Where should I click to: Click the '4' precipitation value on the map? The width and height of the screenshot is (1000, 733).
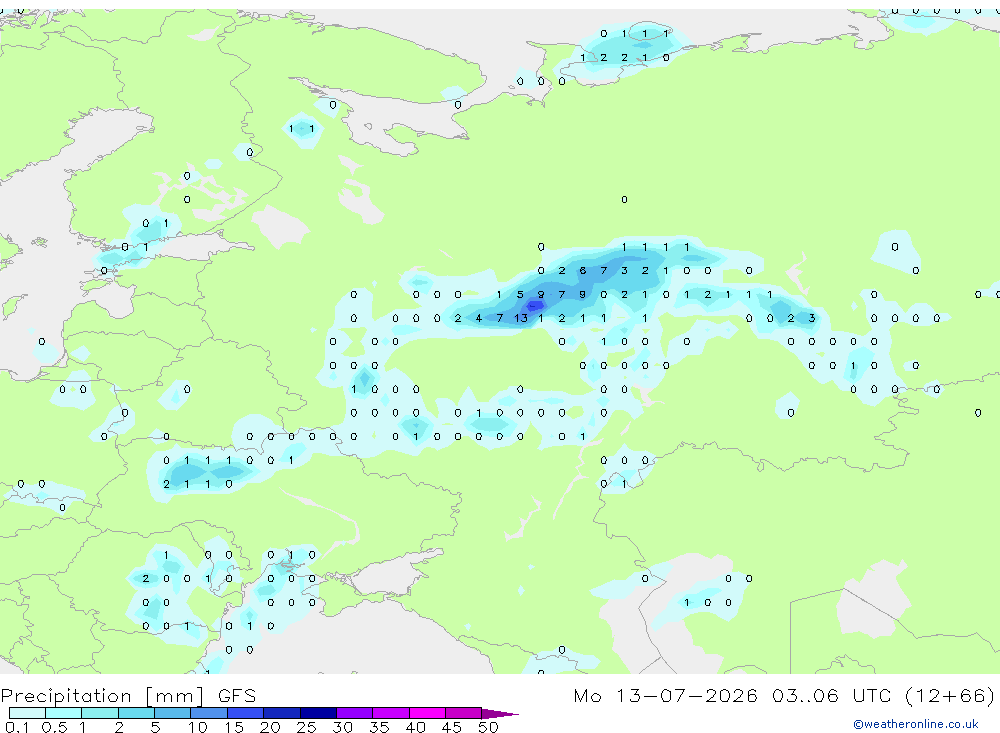point(478,318)
